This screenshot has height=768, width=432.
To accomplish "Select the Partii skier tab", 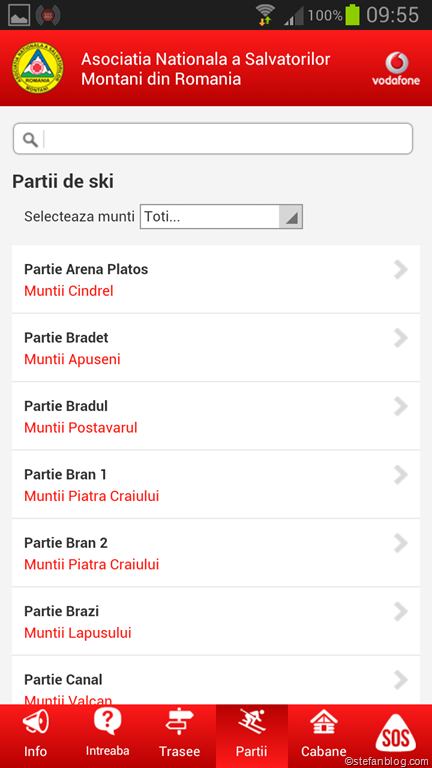I will 252,736.
